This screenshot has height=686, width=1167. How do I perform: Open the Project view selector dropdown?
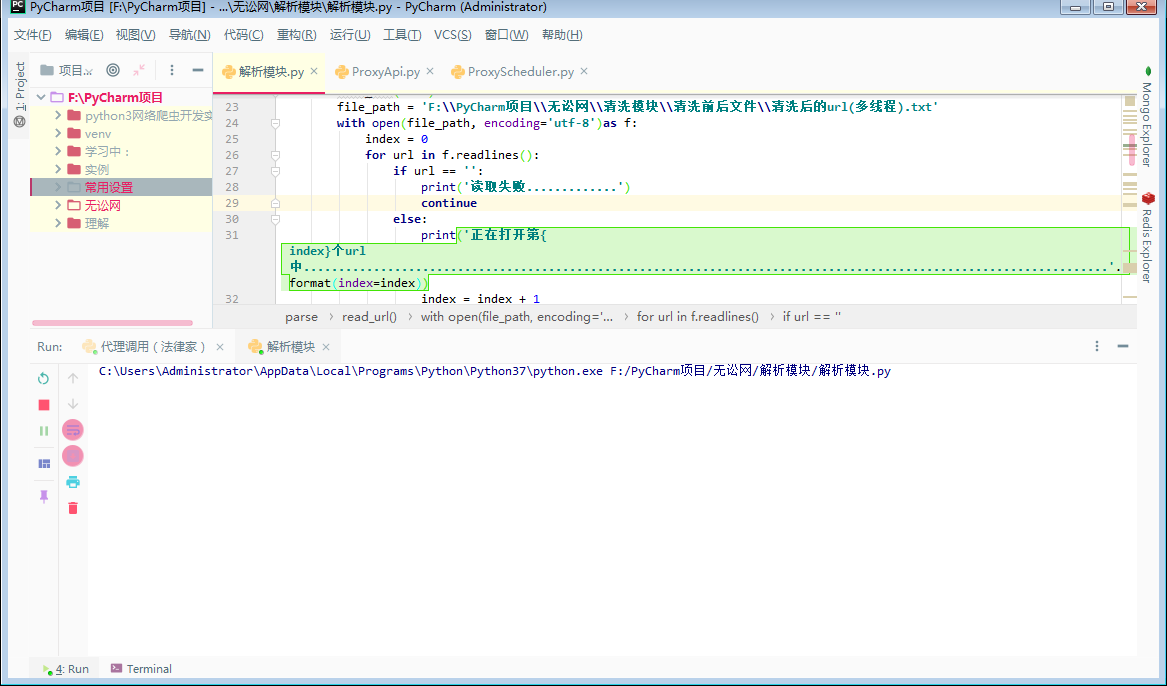(x=66, y=70)
